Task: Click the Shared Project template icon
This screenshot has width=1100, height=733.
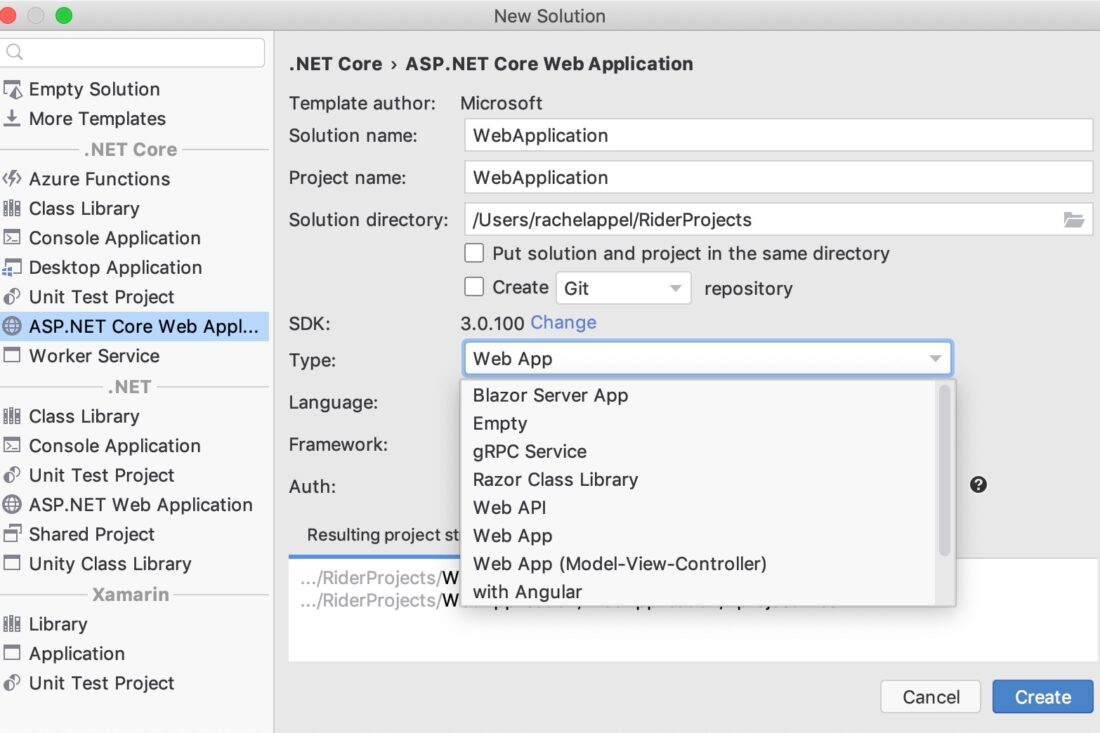Action: click(x=12, y=534)
